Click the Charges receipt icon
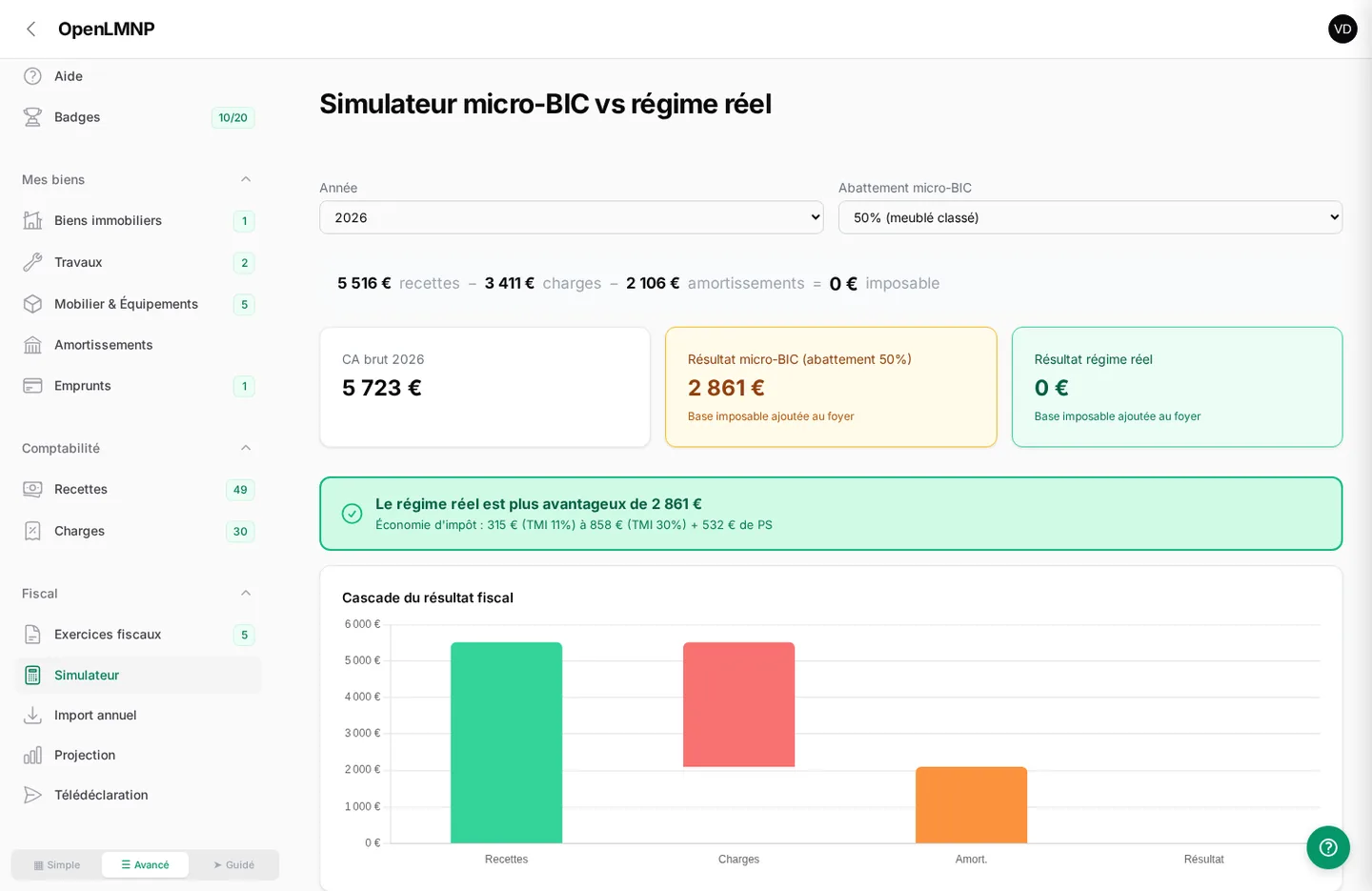Viewport: 1372px width, 891px height. pos(32,531)
